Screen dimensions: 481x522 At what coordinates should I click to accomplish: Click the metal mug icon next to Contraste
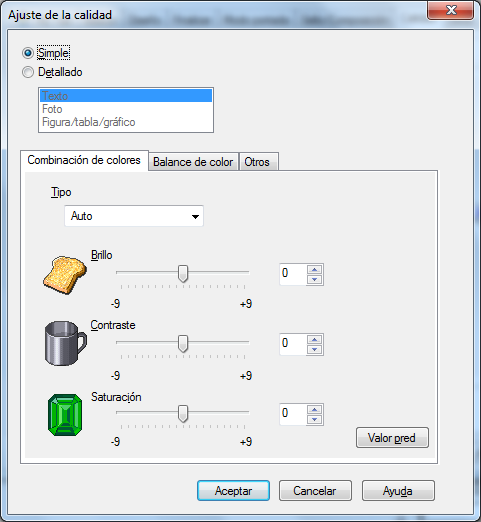point(66,343)
